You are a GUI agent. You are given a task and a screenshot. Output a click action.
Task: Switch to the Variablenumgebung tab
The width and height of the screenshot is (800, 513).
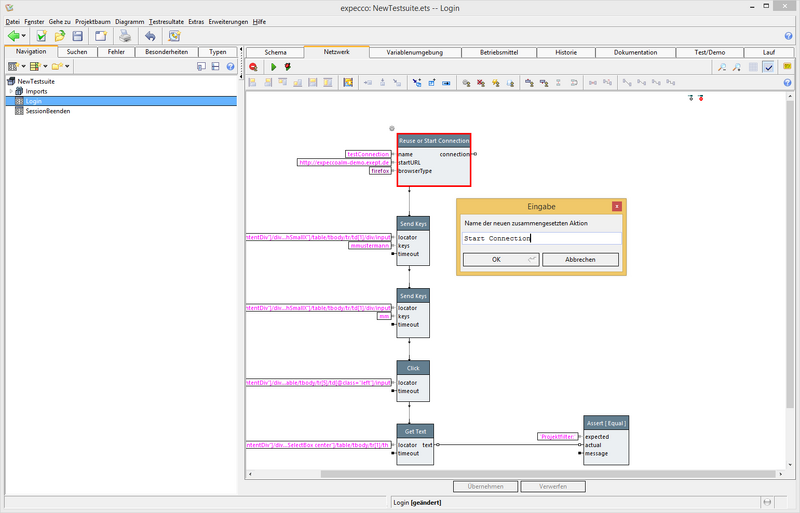(416, 52)
